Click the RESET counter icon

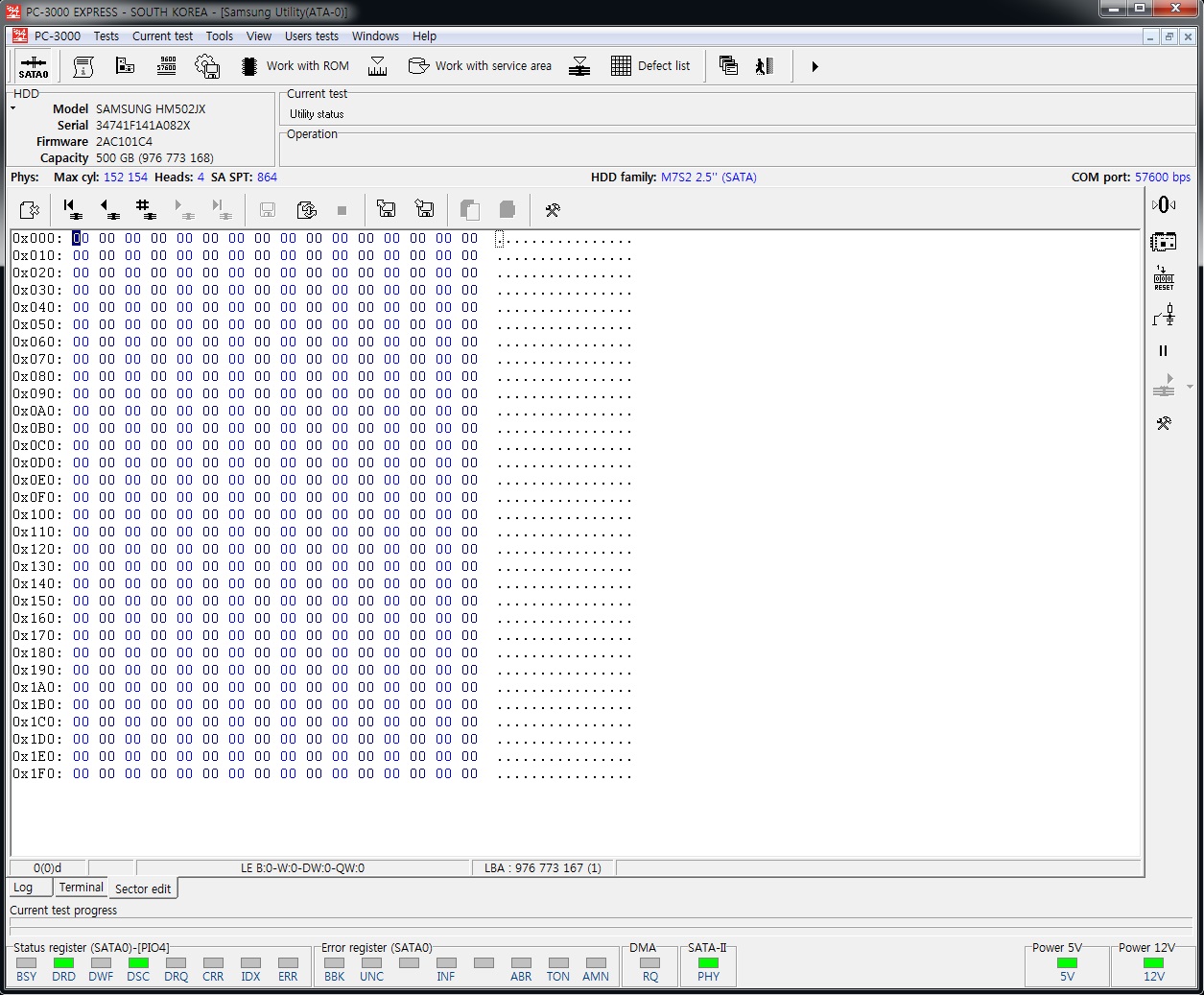1163,278
